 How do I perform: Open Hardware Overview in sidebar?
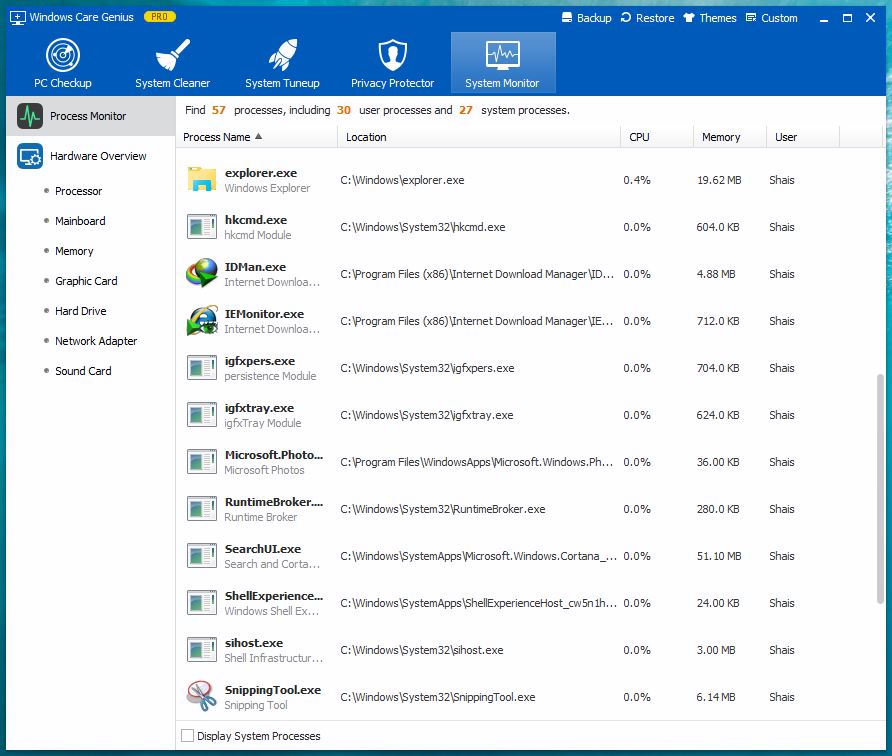point(91,156)
